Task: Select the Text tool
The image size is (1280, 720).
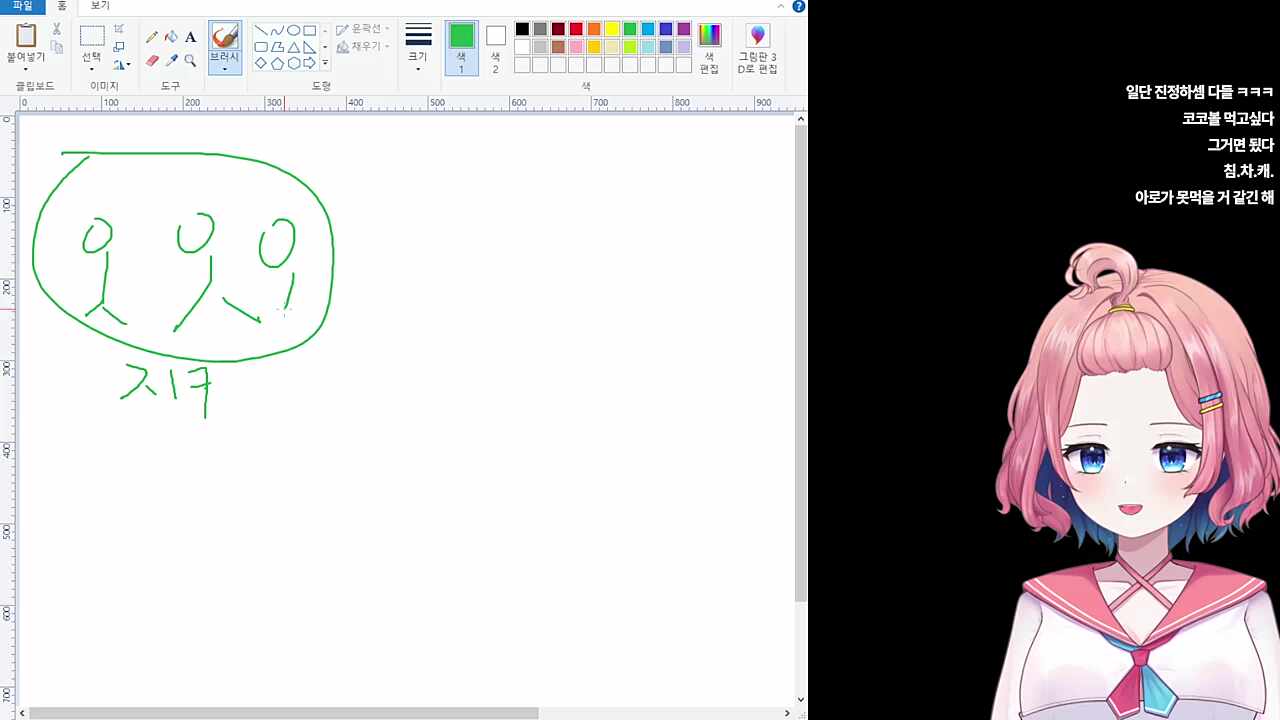Action: coord(190,37)
